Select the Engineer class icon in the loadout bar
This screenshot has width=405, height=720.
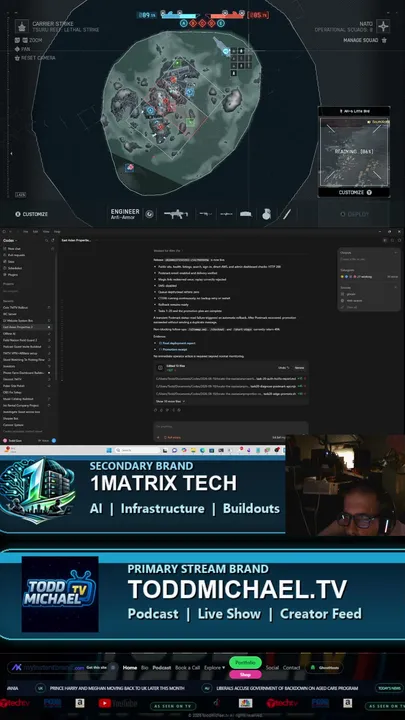tap(149, 214)
